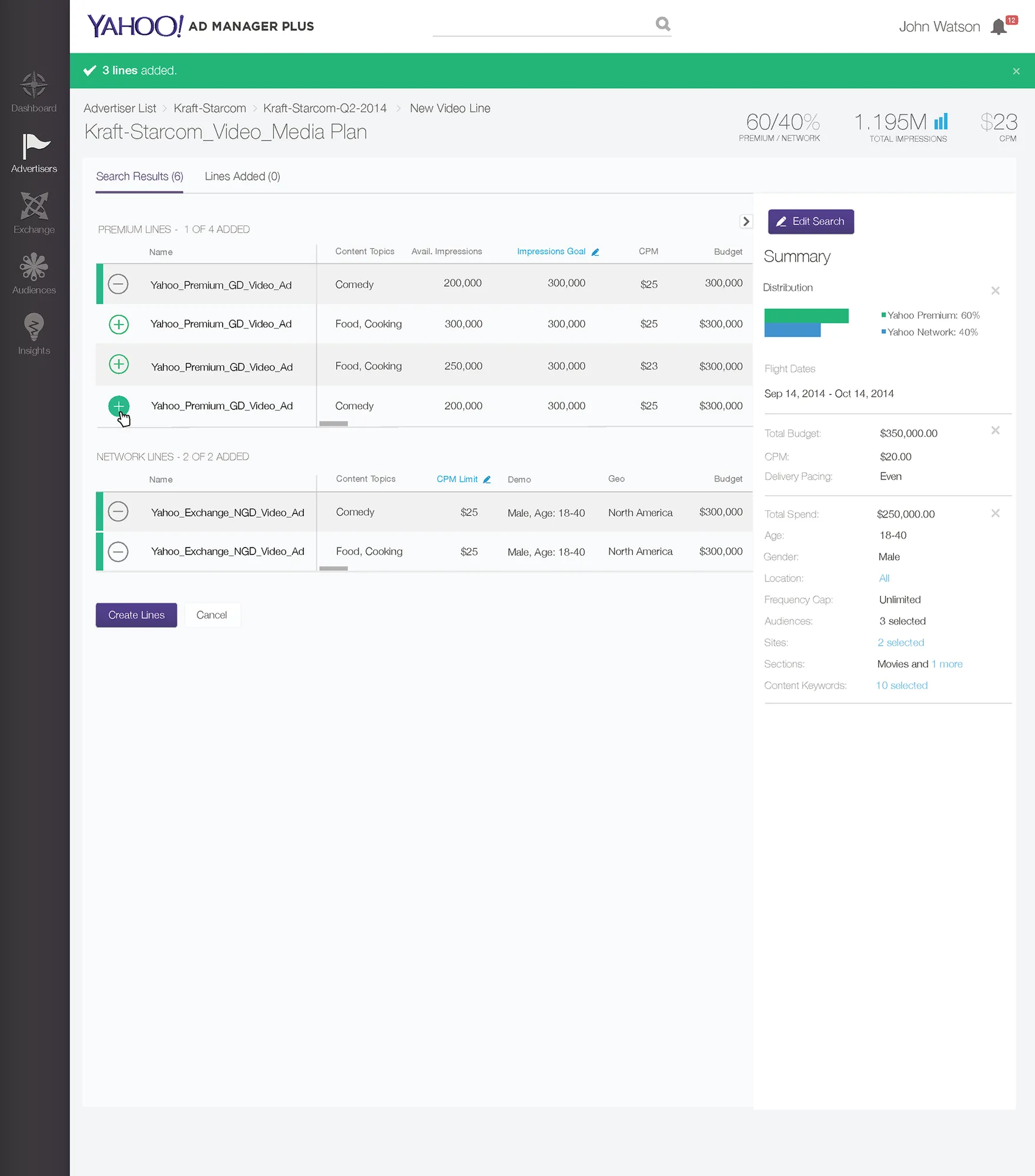Switch to the Lines Added (0) tab
1035x1176 pixels.
(242, 176)
